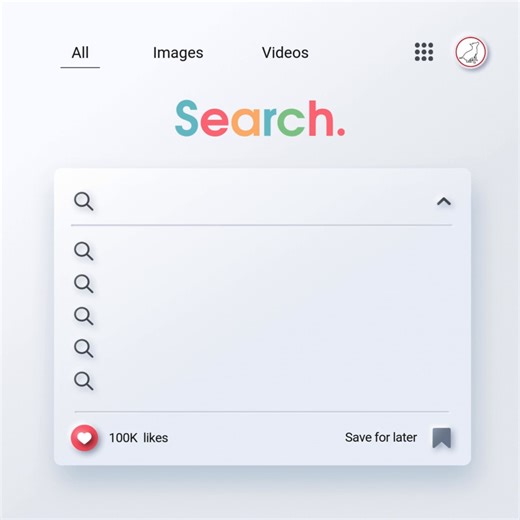The image size is (520, 520).
Task: Toggle the red heart like button
Action: coord(85,438)
